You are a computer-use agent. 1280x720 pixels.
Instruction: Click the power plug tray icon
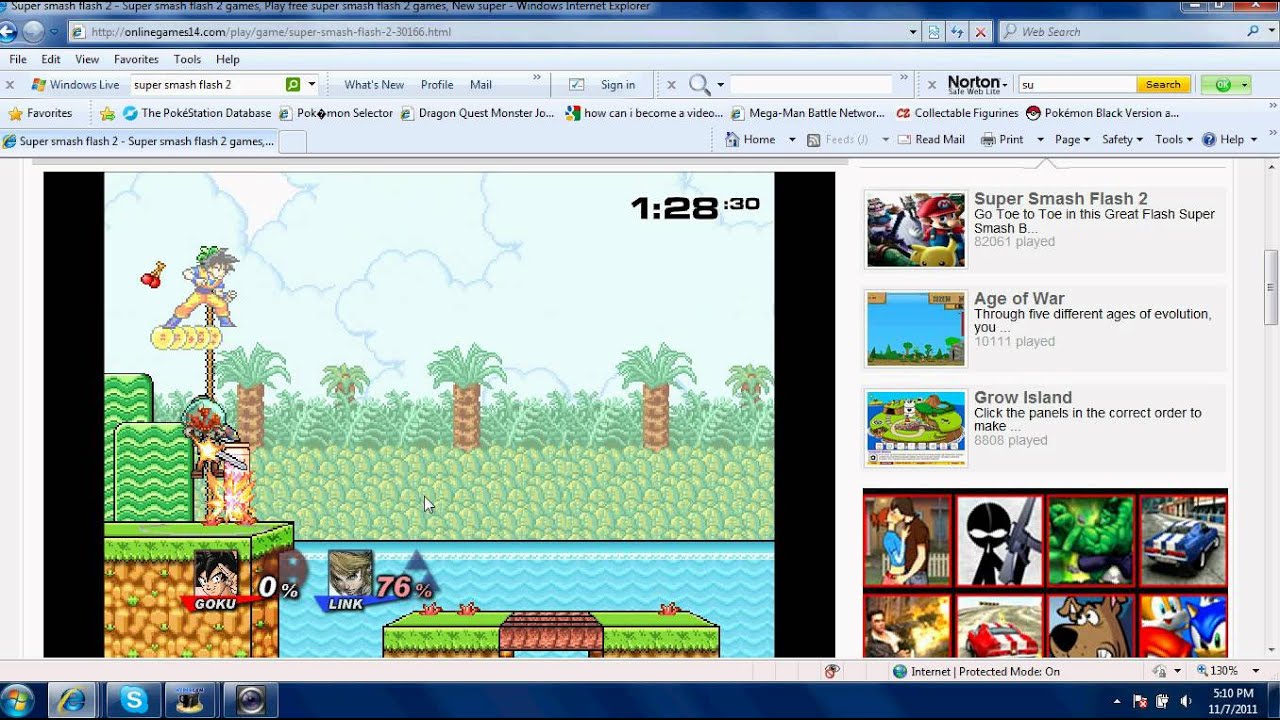[x=1163, y=701]
